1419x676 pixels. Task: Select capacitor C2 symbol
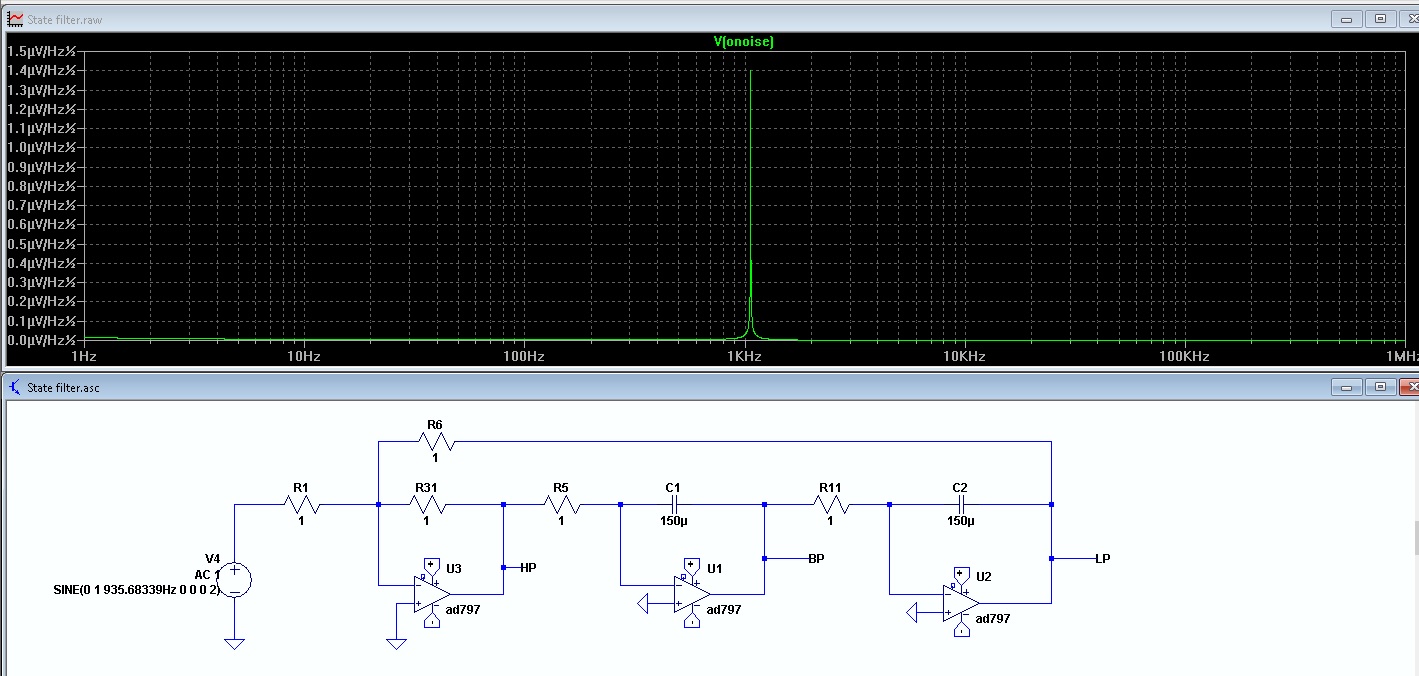(960, 505)
